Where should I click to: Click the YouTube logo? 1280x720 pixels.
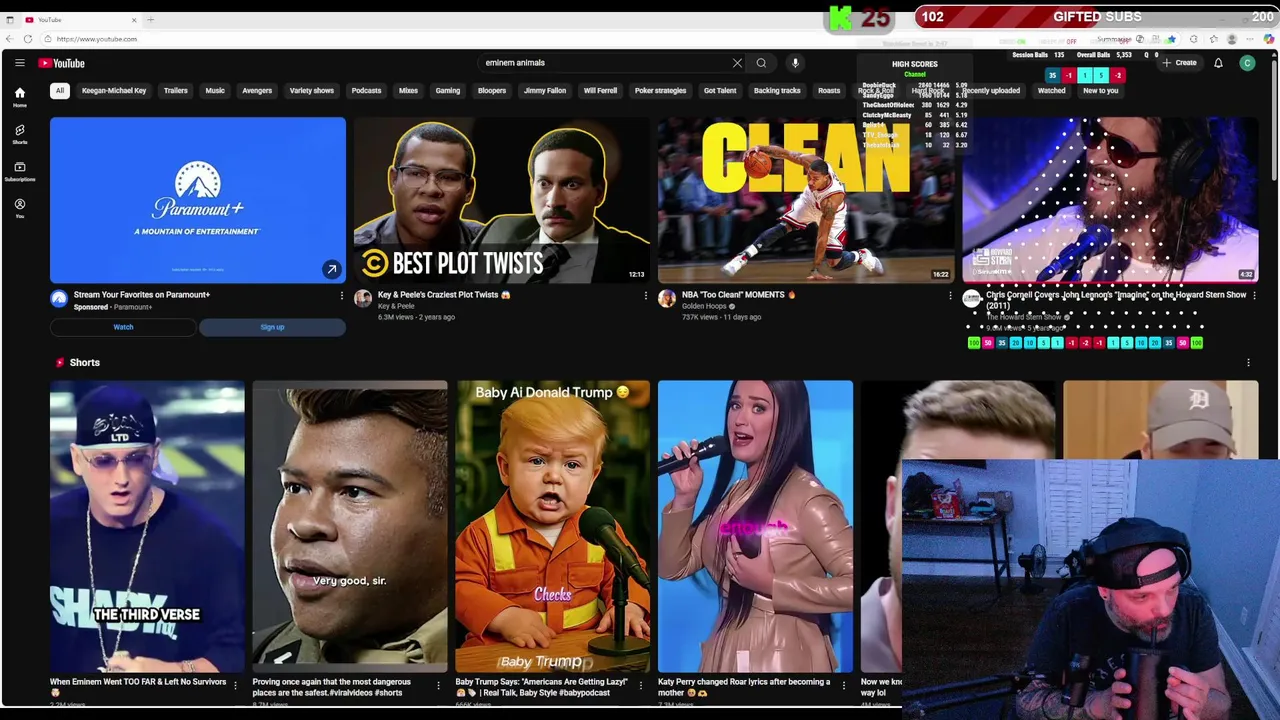tap(62, 63)
